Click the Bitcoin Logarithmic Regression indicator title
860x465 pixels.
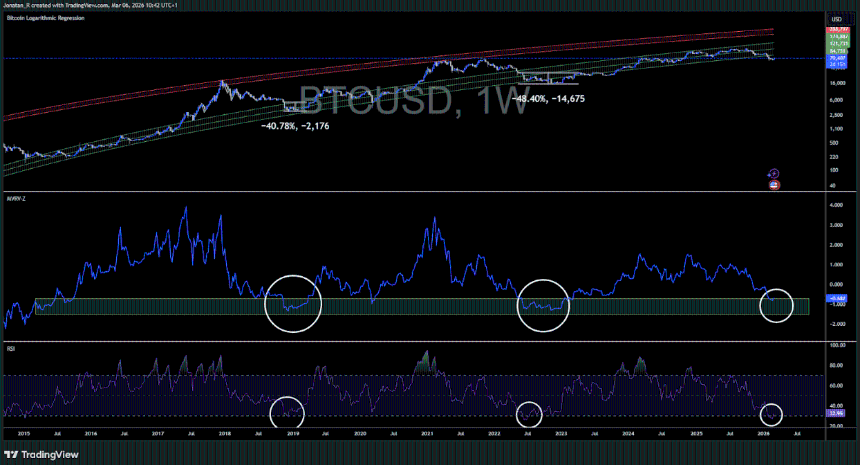tap(46, 19)
